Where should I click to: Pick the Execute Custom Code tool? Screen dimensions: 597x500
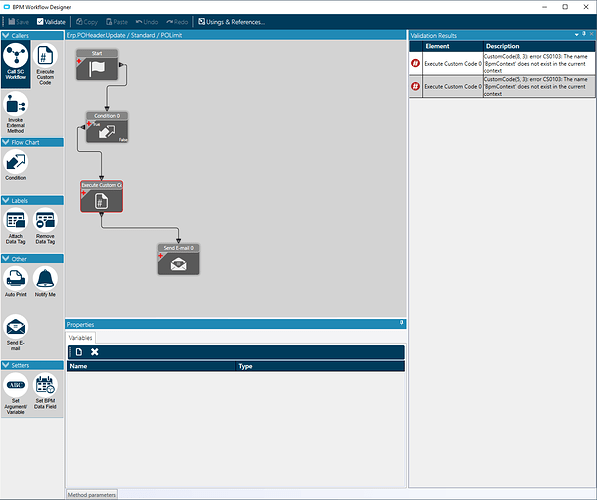point(45,56)
